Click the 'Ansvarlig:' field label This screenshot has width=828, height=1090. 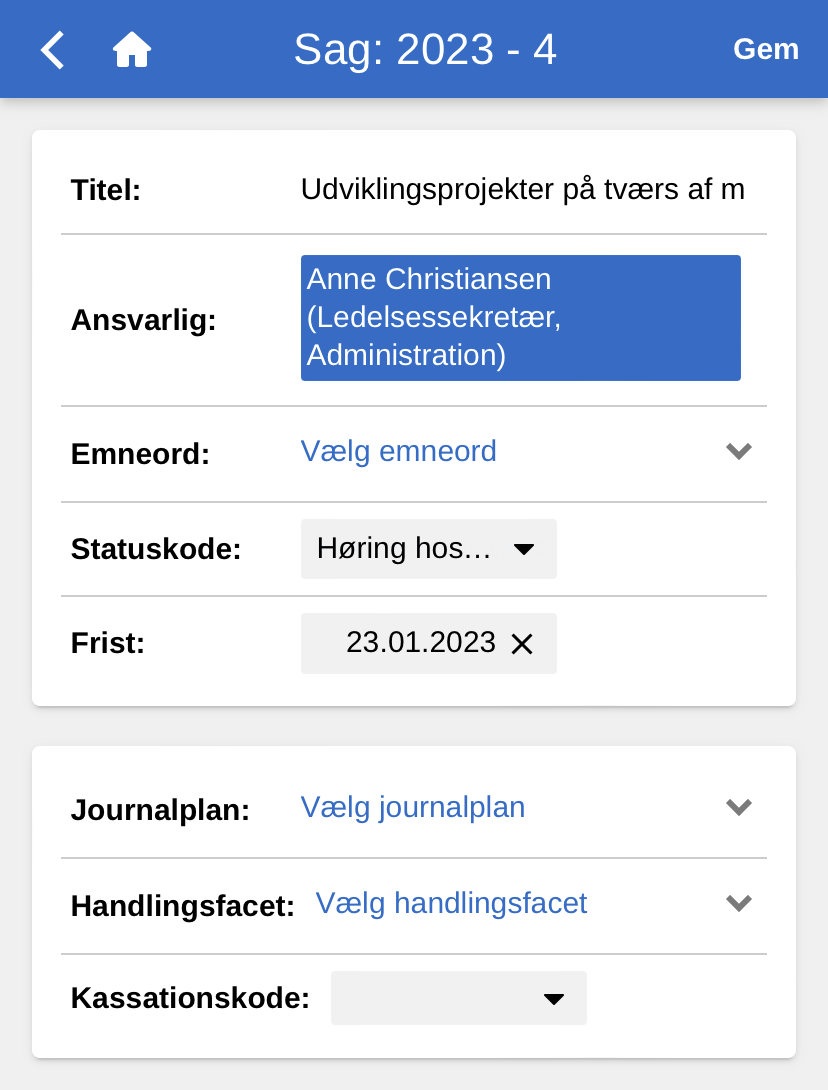[144, 320]
